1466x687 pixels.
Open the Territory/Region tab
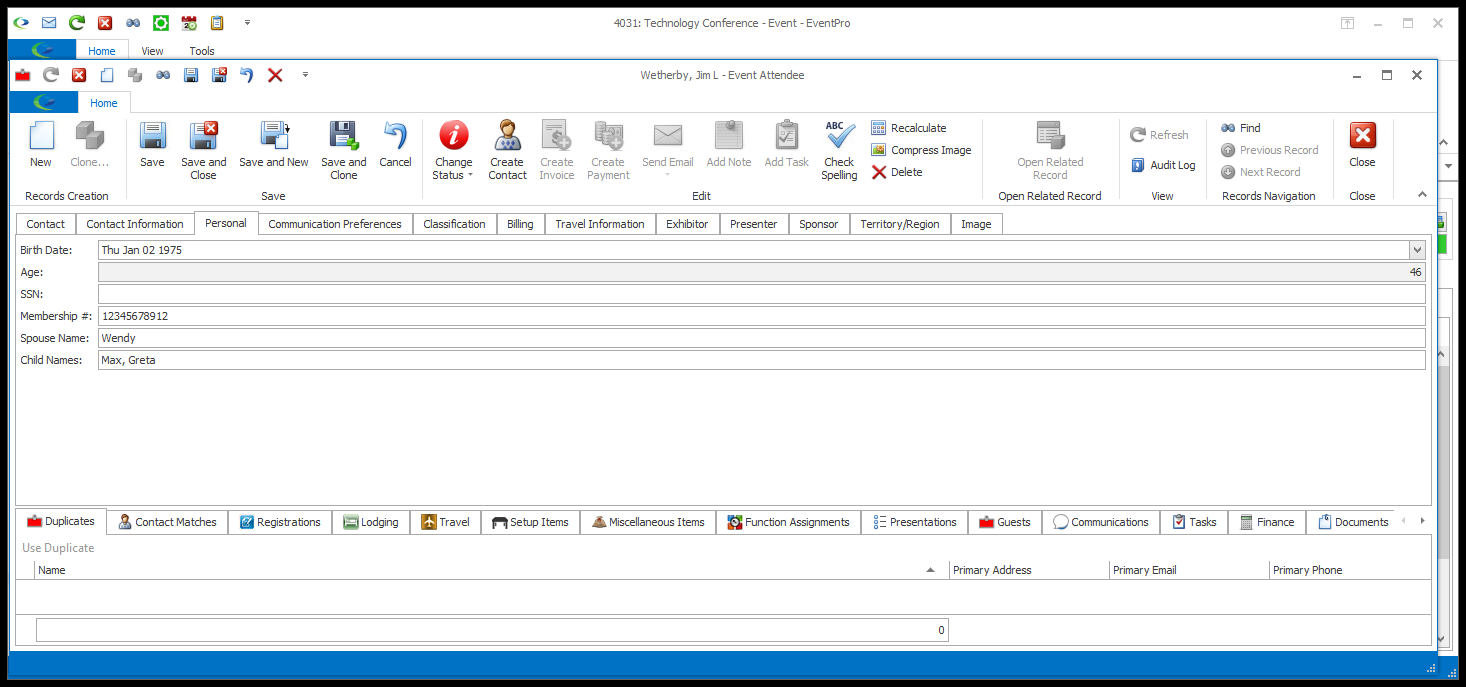900,224
